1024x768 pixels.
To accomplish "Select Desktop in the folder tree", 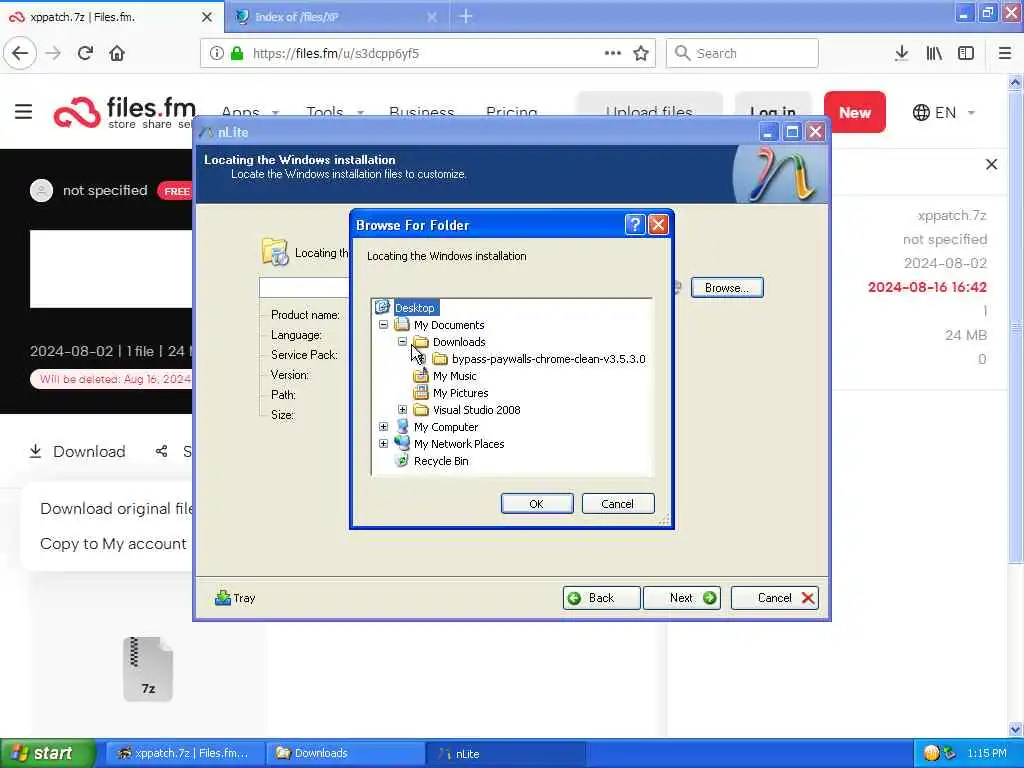I will click(x=415, y=308).
